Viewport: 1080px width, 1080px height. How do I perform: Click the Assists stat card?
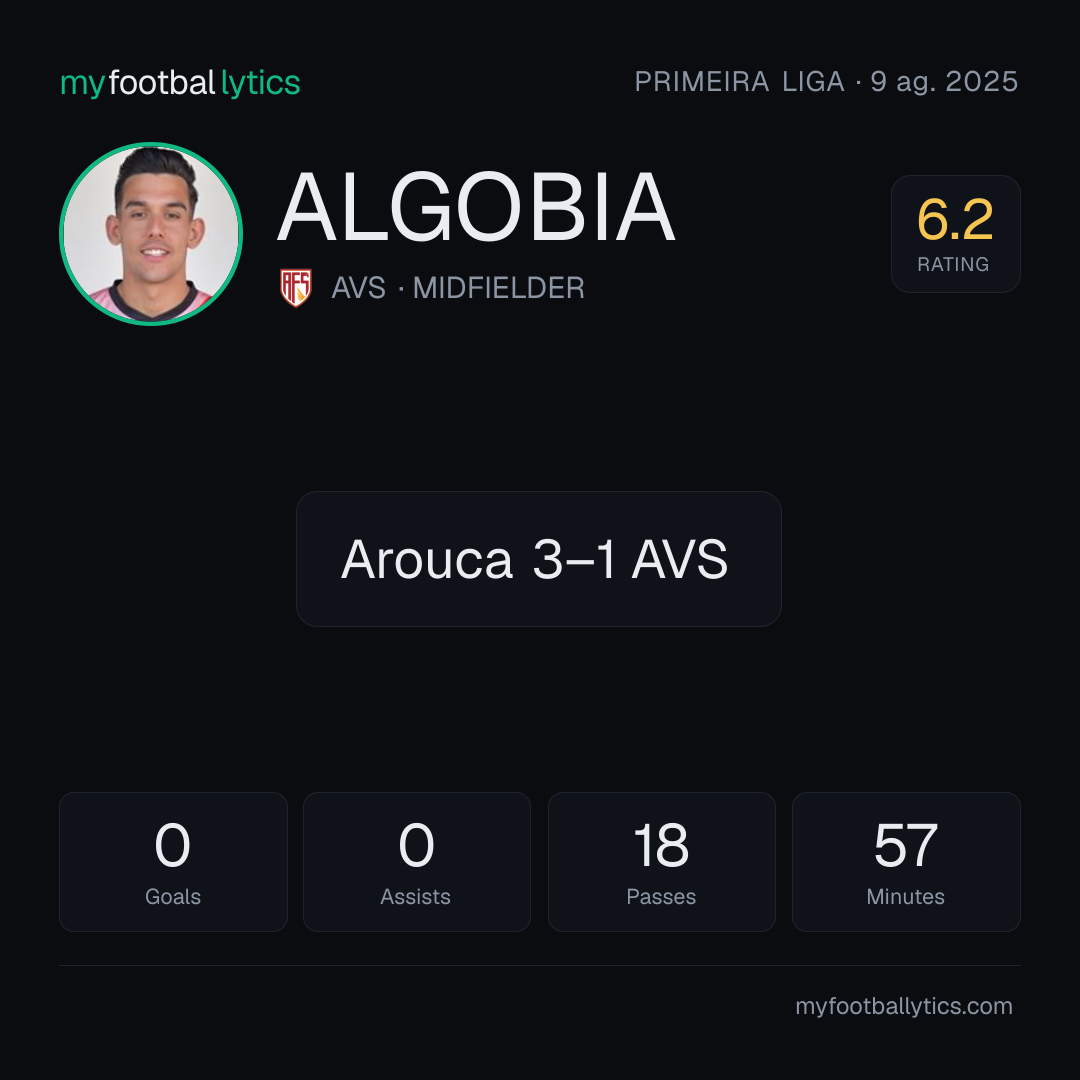point(417,862)
